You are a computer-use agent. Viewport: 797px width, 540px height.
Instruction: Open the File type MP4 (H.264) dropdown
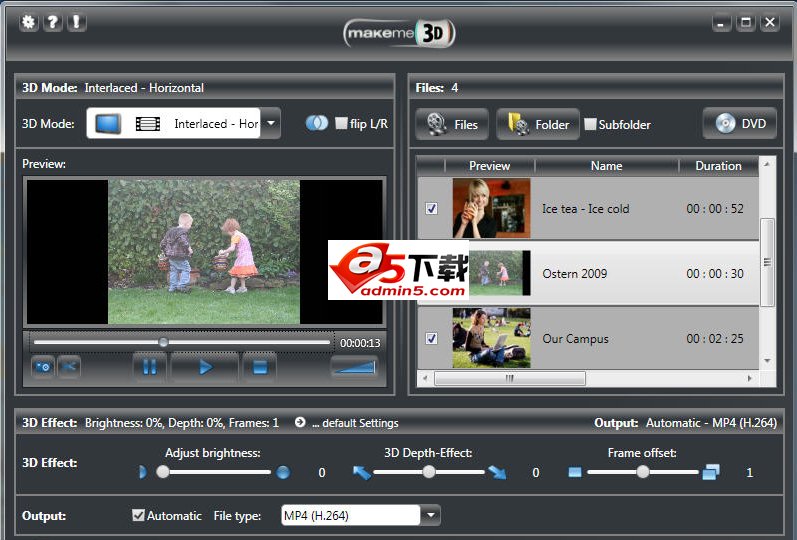tap(431, 515)
